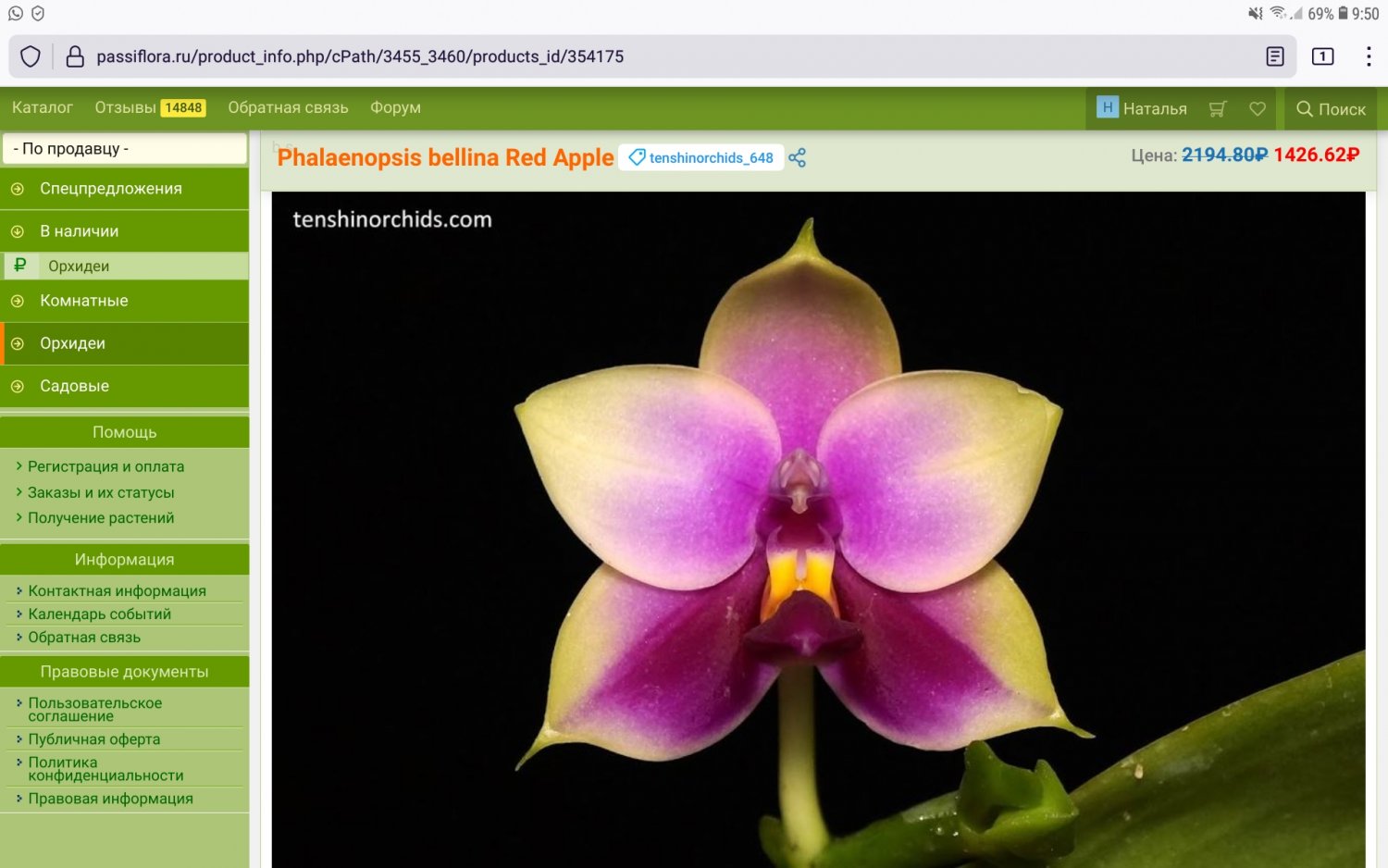The height and width of the screenshot is (868, 1388).
Task: Open Регистрация и оплата help link
Action: [105, 466]
